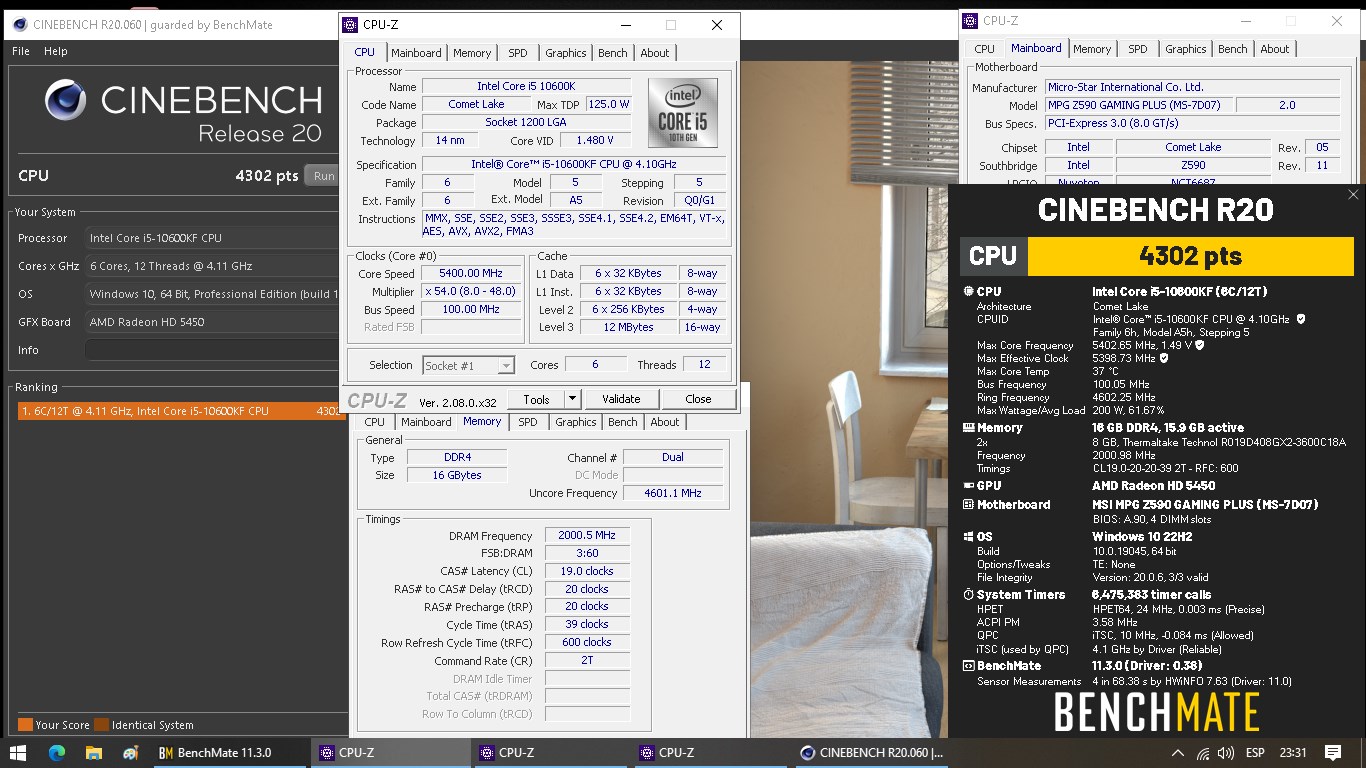Image resolution: width=1366 pixels, height=768 pixels.
Task: Click the clock icon beside System Timers
Action: [x=968, y=595]
